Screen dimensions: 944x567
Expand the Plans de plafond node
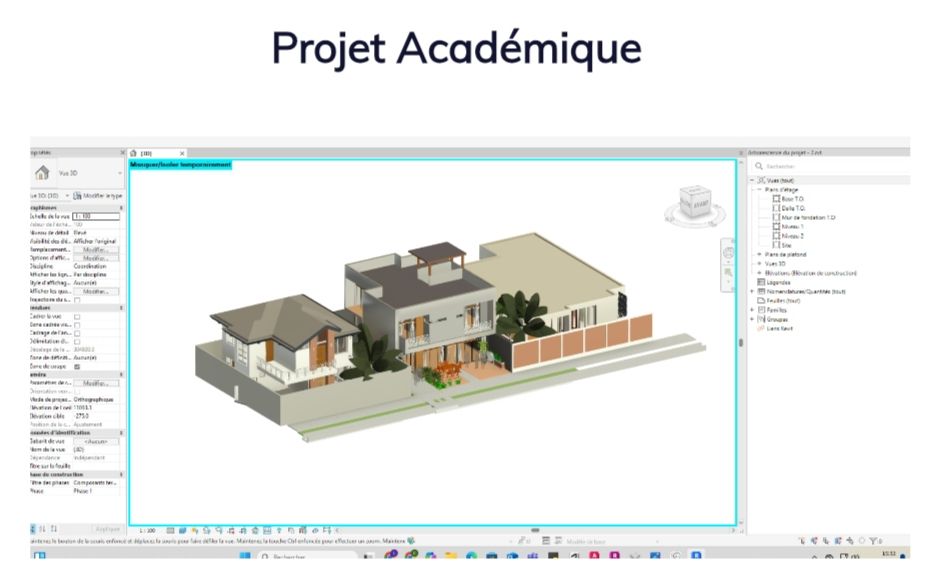pos(759,255)
